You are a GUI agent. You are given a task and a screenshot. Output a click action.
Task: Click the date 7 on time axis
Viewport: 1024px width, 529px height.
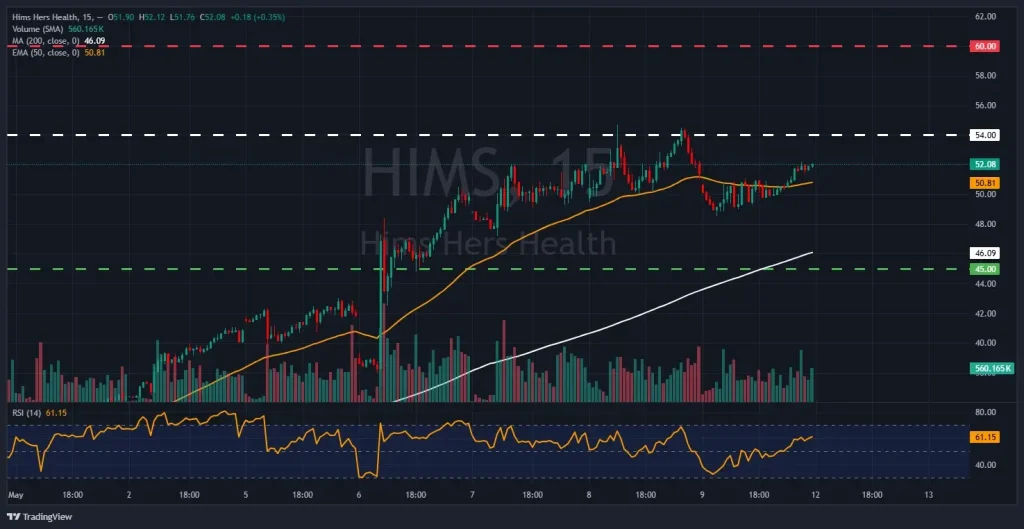pos(472,495)
